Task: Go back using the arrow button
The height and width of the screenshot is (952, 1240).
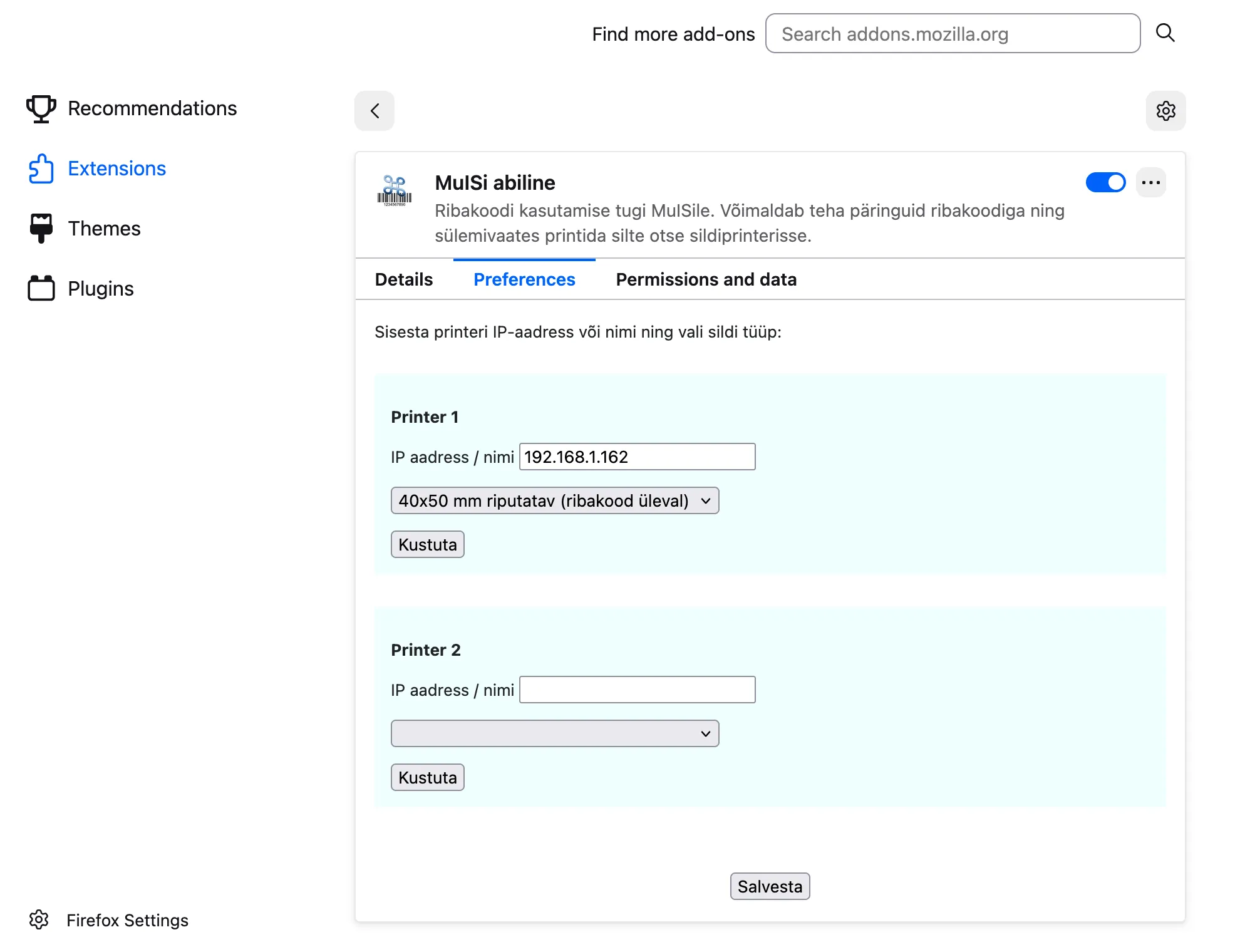Action: click(375, 111)
